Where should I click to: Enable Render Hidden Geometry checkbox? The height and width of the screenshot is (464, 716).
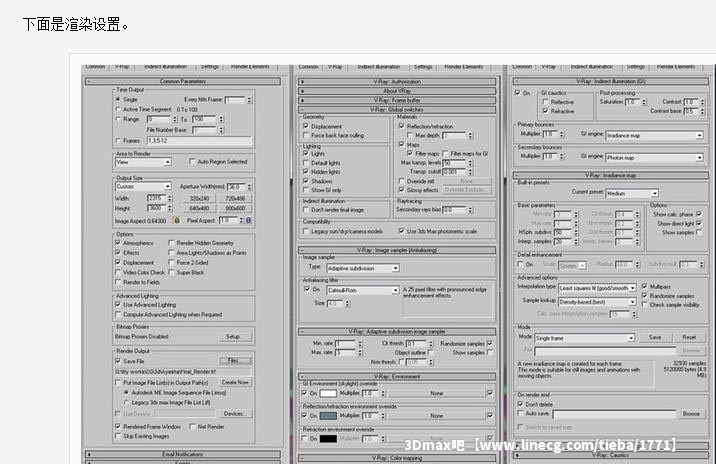pyautogui.click(x=171, y=243)
